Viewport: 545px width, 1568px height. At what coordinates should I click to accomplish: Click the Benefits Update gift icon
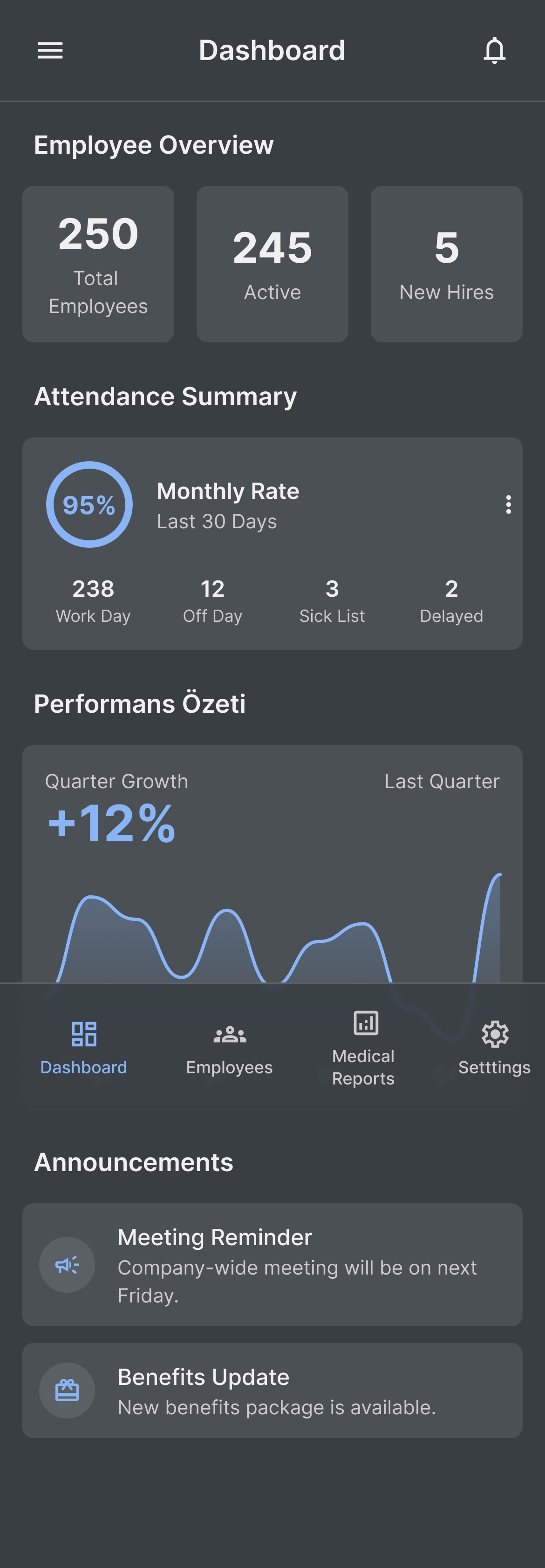click(x=67, y=1390)
